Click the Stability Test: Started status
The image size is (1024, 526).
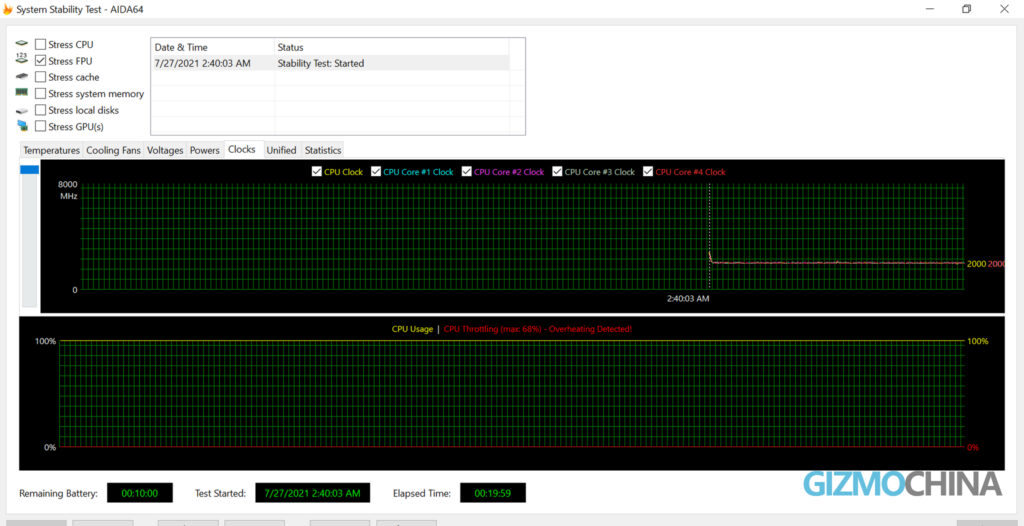(321, 63)
